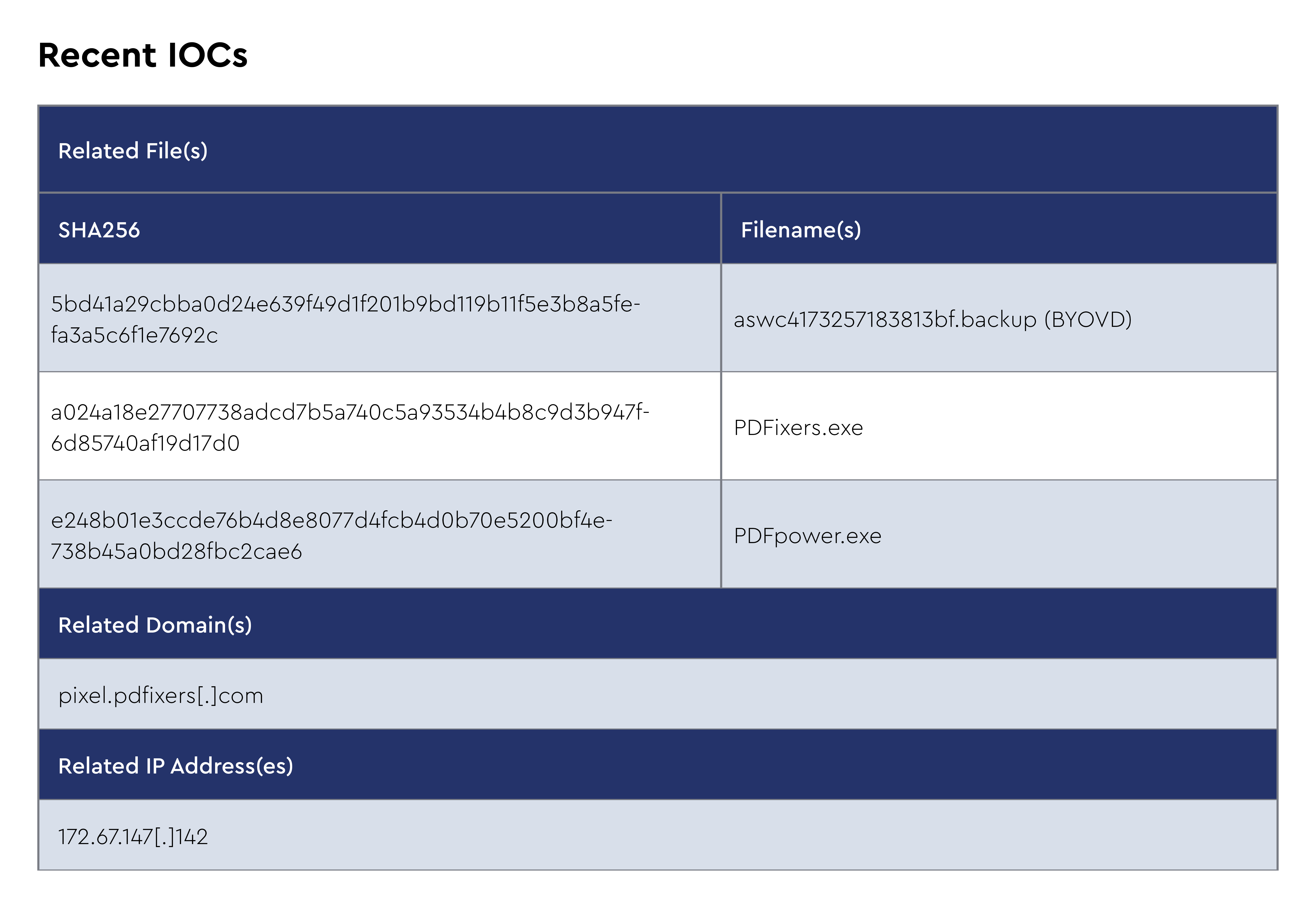The height and width of the screenshot is (901, 1316).
Task: Click the 'Related Domain(s)' section header
Action: coord(155,625)
